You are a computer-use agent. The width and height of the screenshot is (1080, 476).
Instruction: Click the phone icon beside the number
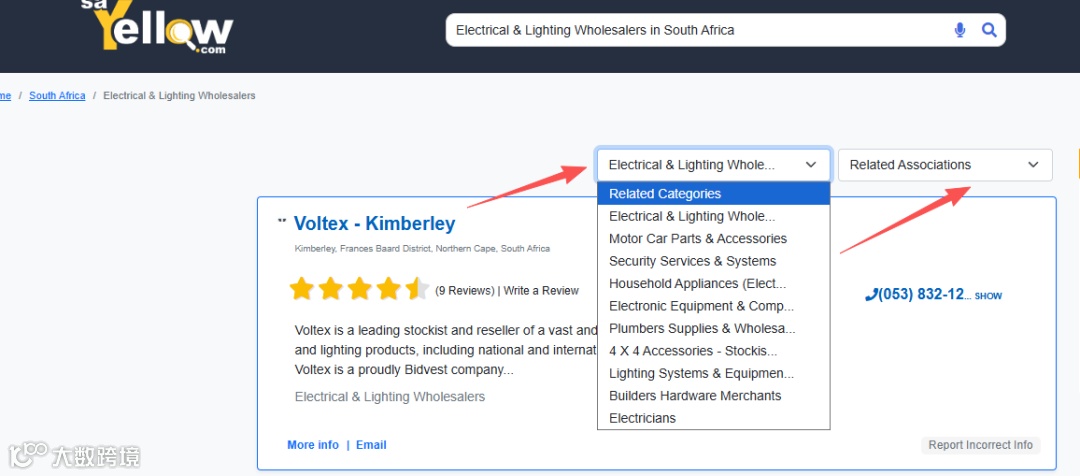[x=871, y=295]
